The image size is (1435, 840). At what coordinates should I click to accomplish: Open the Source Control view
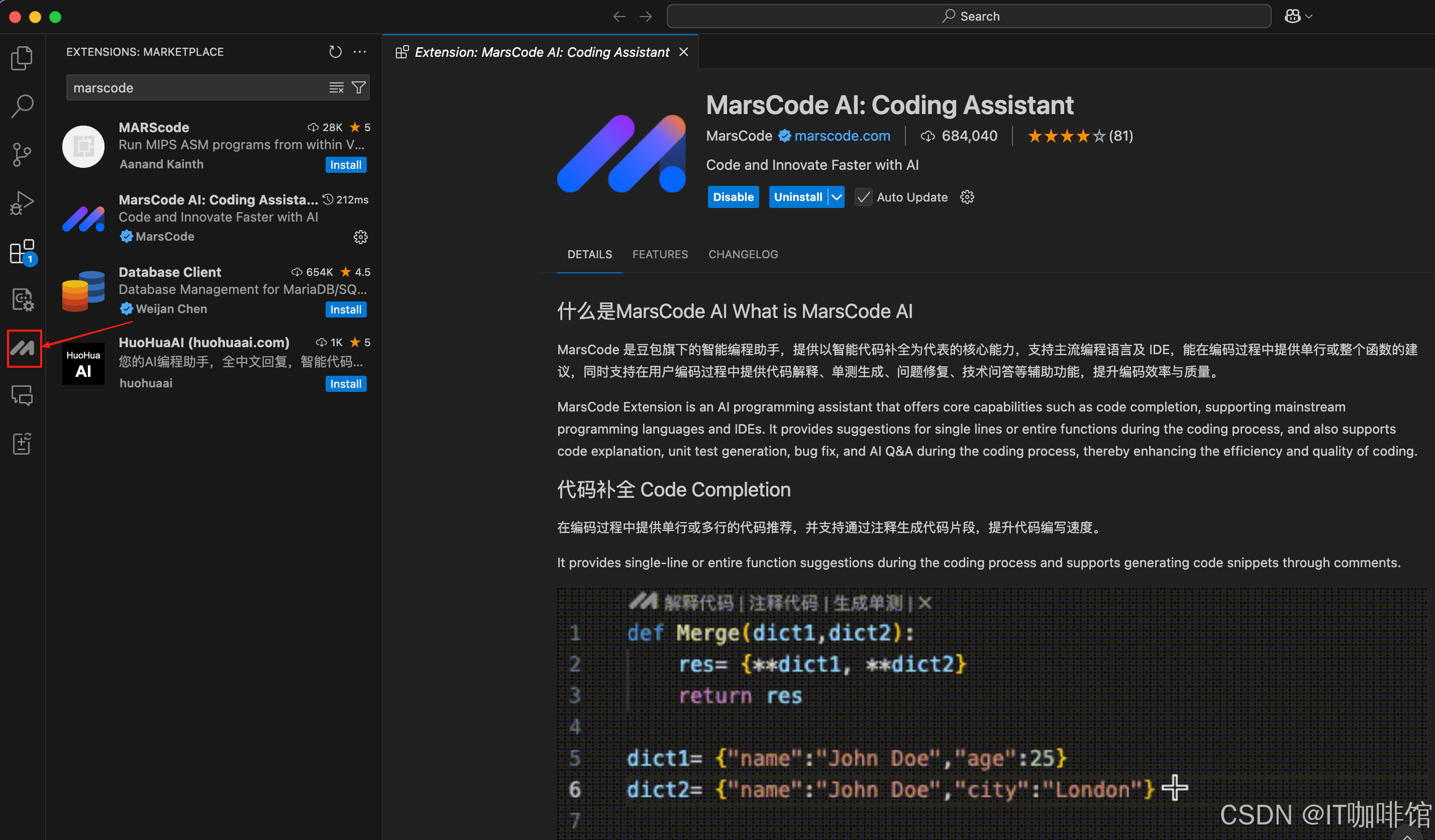tap(22, 154)
